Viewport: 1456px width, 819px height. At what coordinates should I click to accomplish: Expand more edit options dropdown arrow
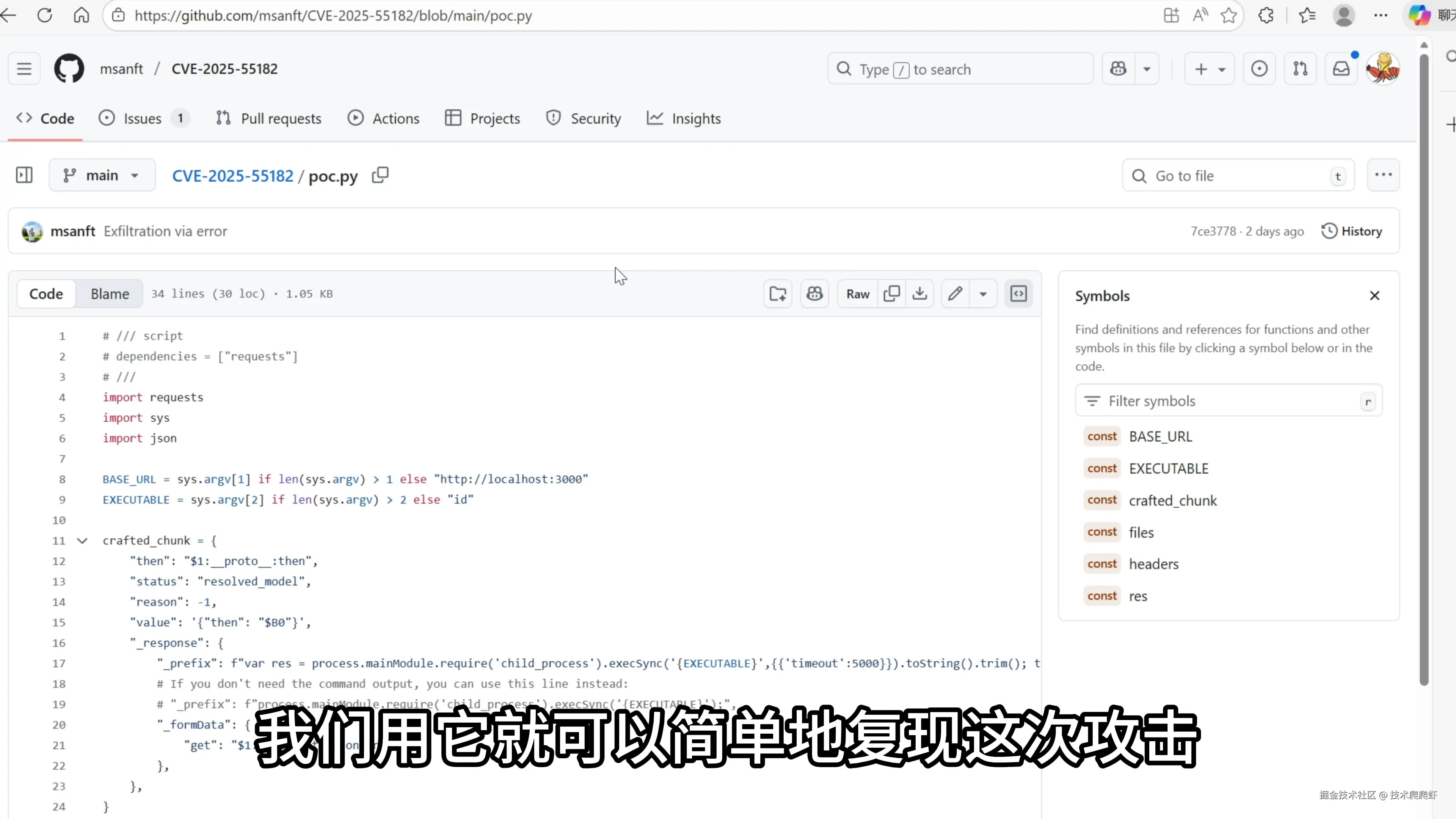click(x=983, y=293)
